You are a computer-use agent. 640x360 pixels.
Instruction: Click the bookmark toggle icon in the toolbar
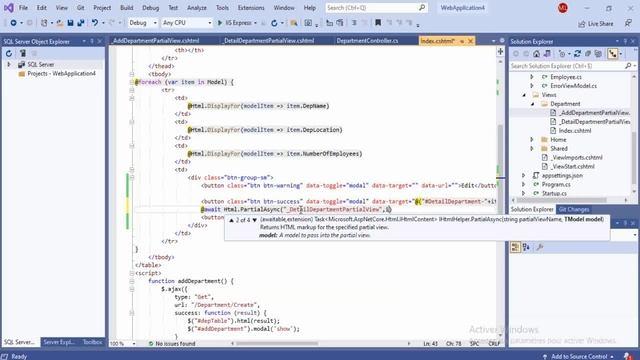point(378,23)
